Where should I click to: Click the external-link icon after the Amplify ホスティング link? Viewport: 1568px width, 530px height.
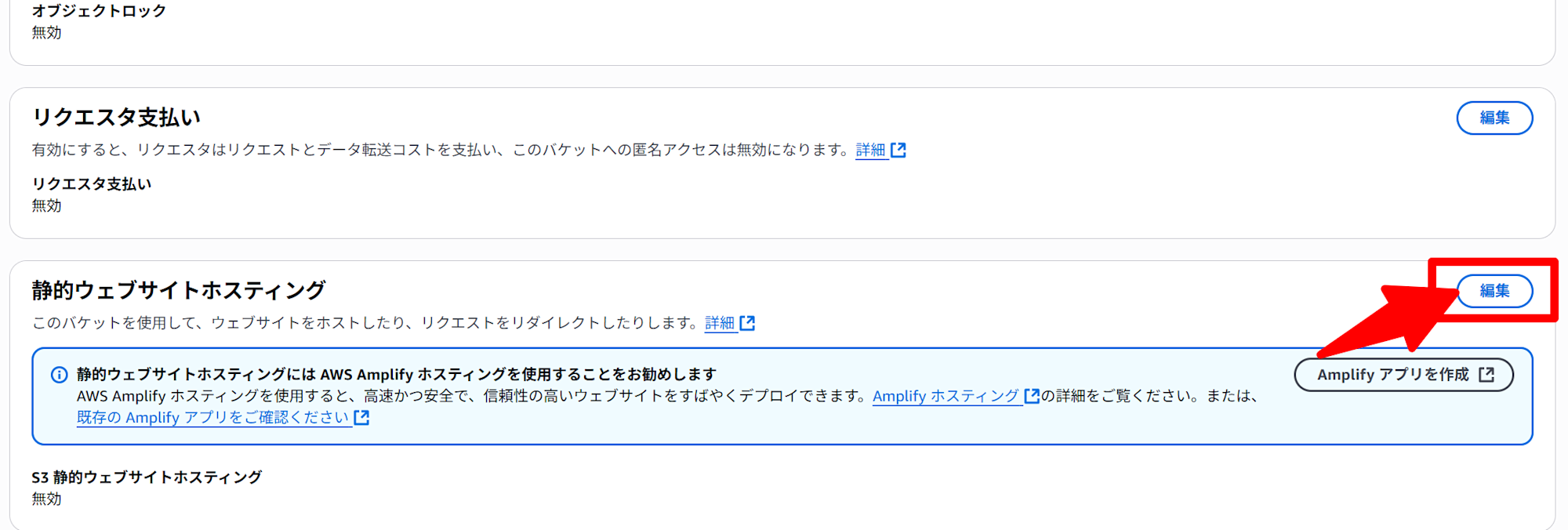pyautogui.click(x=1032, y=396)
